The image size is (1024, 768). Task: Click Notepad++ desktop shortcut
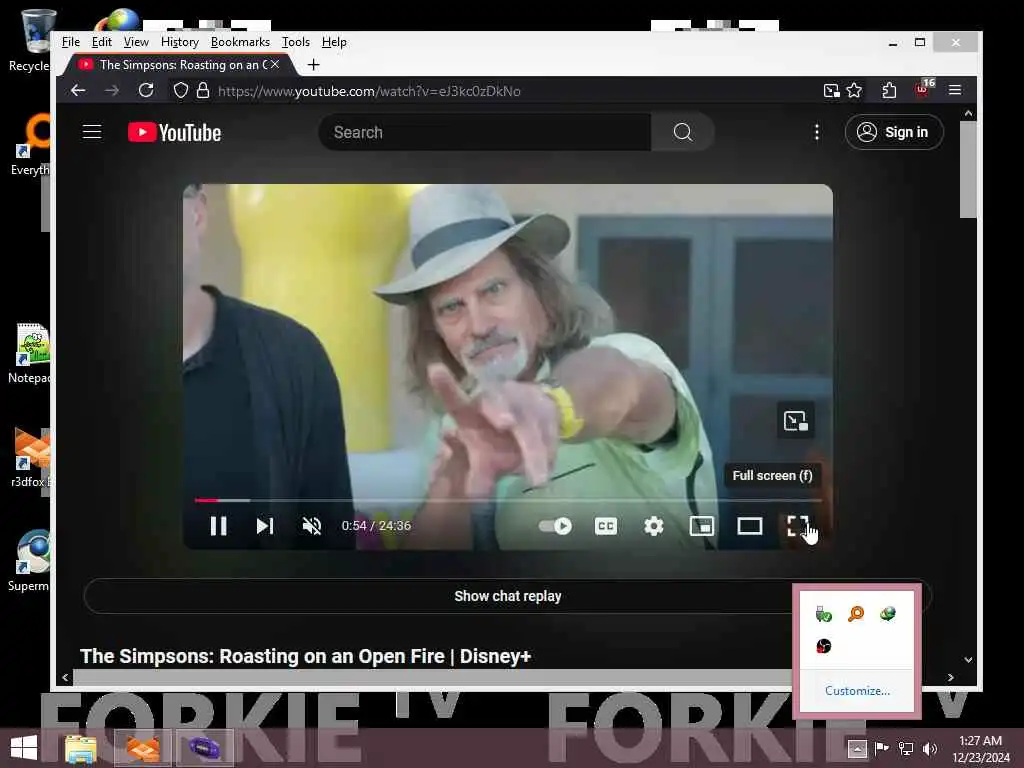tap(30, 353)
